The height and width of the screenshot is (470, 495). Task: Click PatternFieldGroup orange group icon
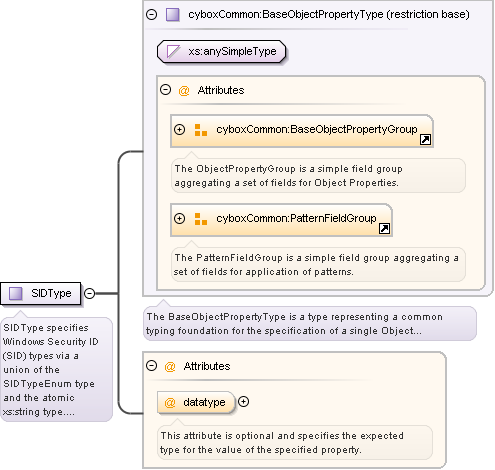[x=201, y=219]
